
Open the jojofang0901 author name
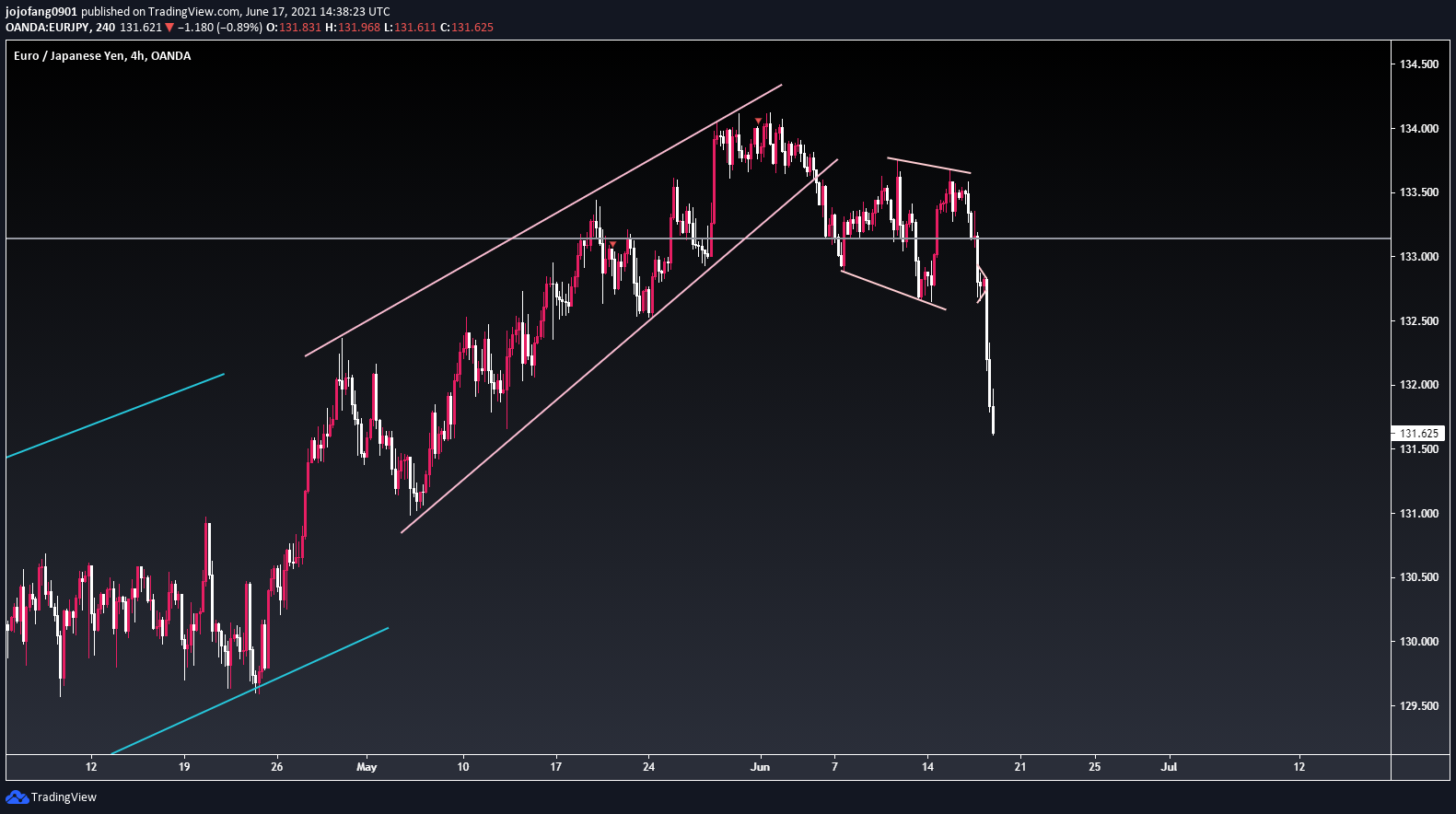coord(41,12)
